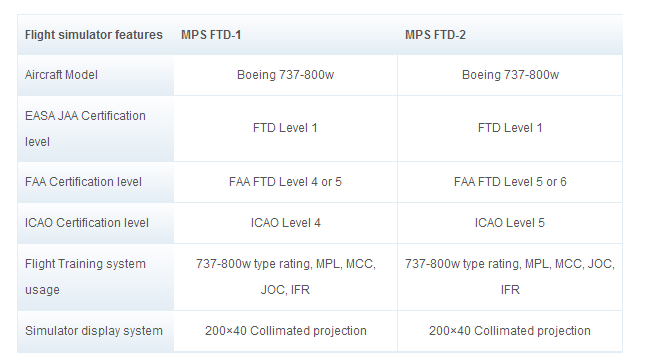Click the ICAO Level 4 cell
Screen dimensions: 645x364
[x=285, y=223]
